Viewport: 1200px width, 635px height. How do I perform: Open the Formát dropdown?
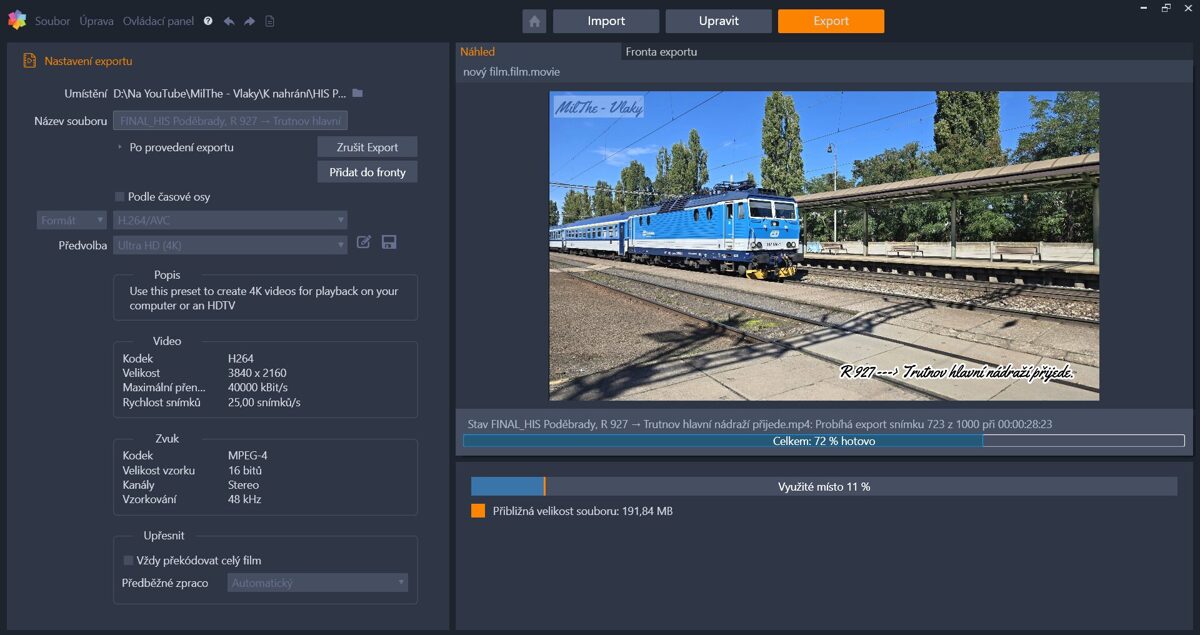tap(70, 219)
